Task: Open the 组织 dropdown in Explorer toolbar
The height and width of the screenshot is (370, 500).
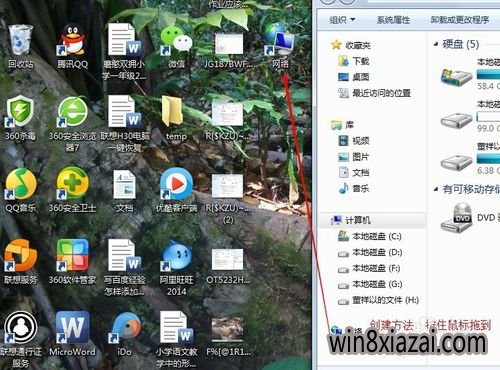Action: (342, 20)
